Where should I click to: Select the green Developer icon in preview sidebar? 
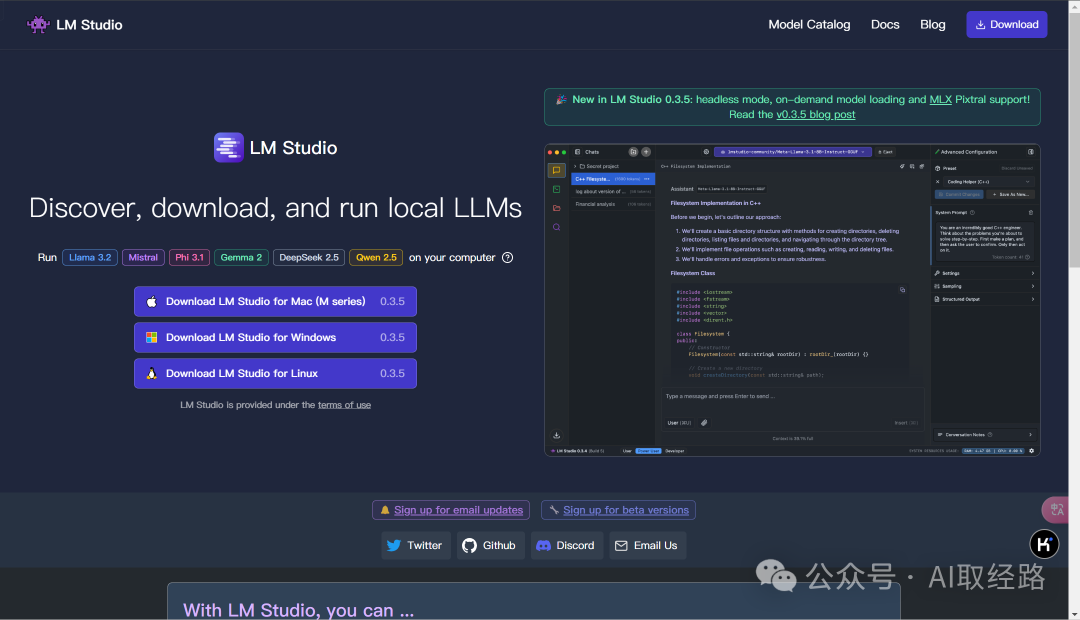[556, 189]
